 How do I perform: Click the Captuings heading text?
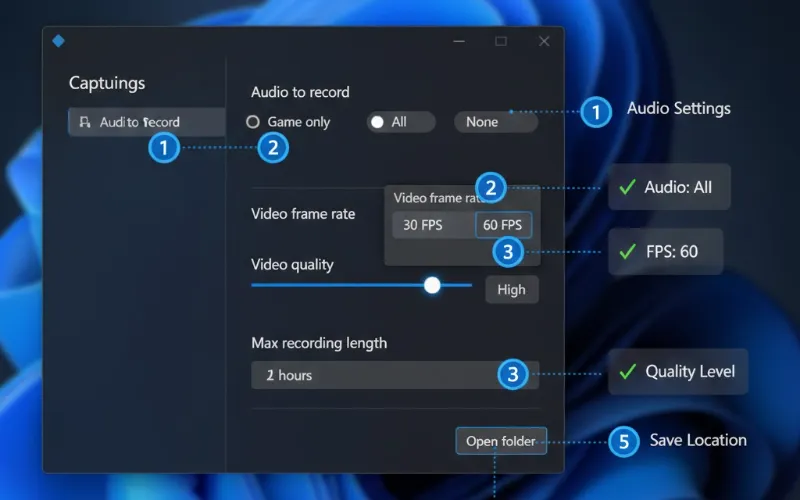107,83
